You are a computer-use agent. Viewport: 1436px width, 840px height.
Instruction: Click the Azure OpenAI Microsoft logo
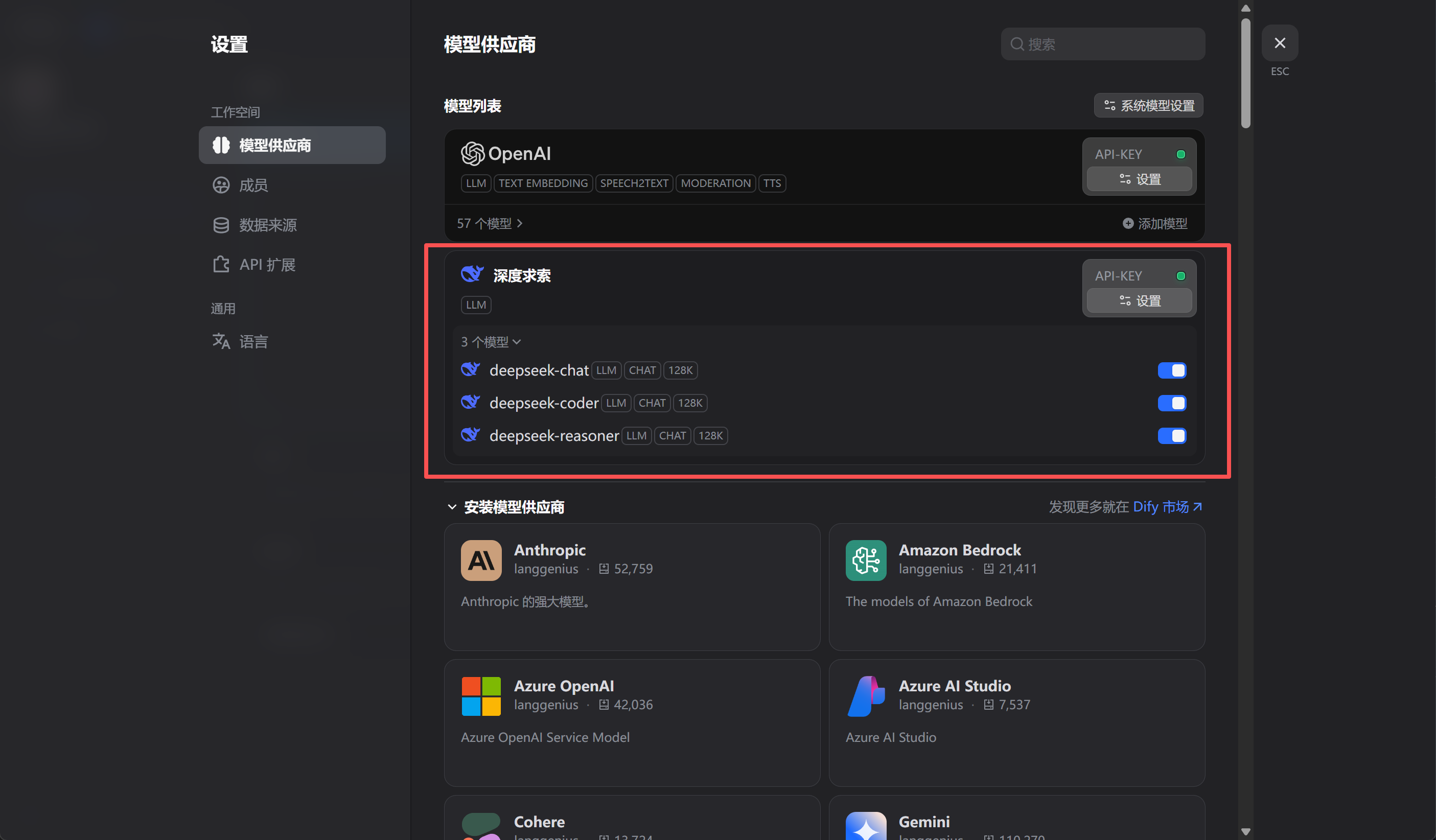click(x=481, y=696)
